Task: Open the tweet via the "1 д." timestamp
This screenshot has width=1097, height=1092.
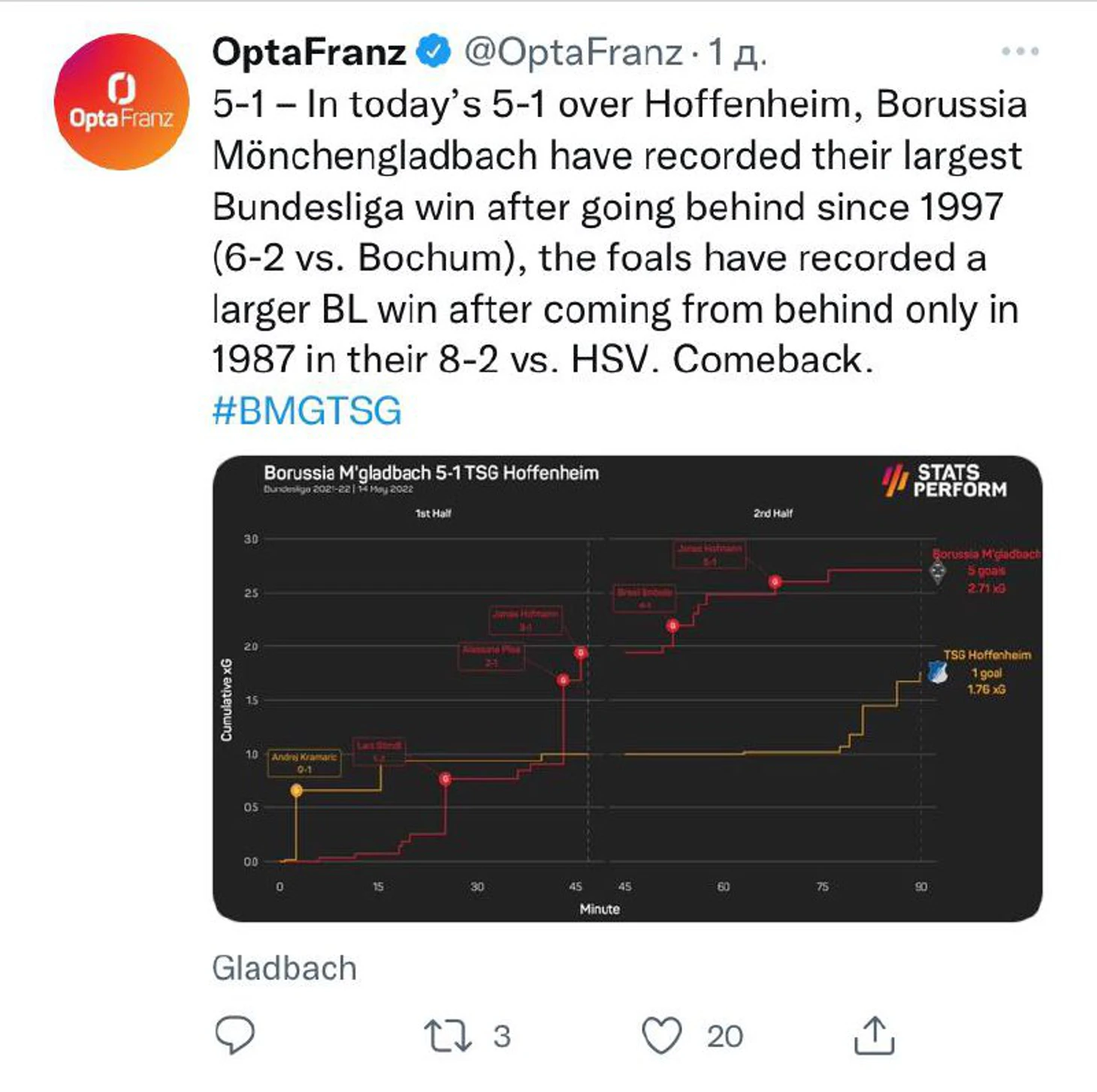Action: pyautogui.click(x=737, y=51)
